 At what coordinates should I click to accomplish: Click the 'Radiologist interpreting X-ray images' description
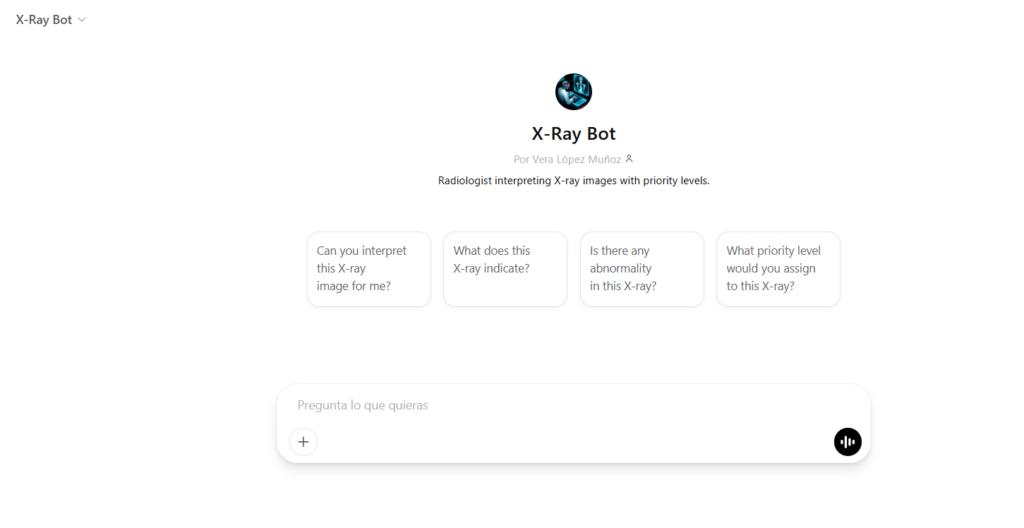(573, 180)
